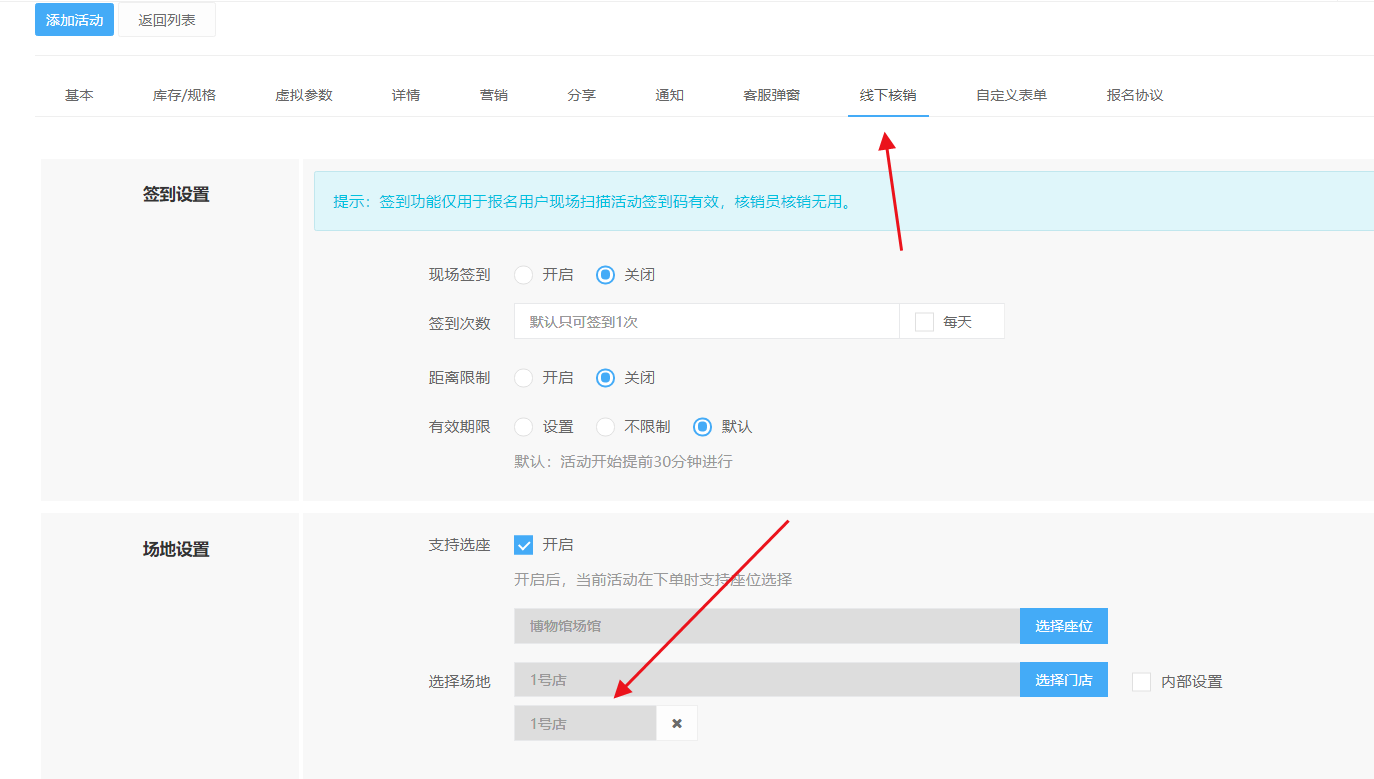Select the 分享 tab

point(582,95)
